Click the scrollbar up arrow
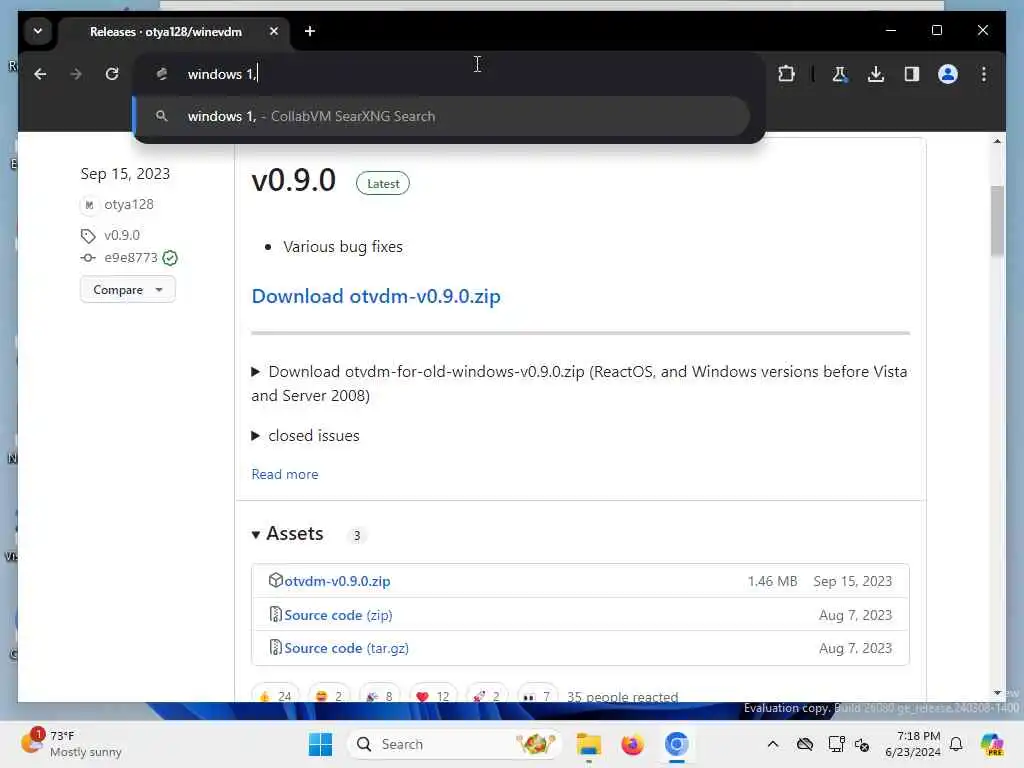Screen dimensions: 1024x768 [x=997, y=141]
